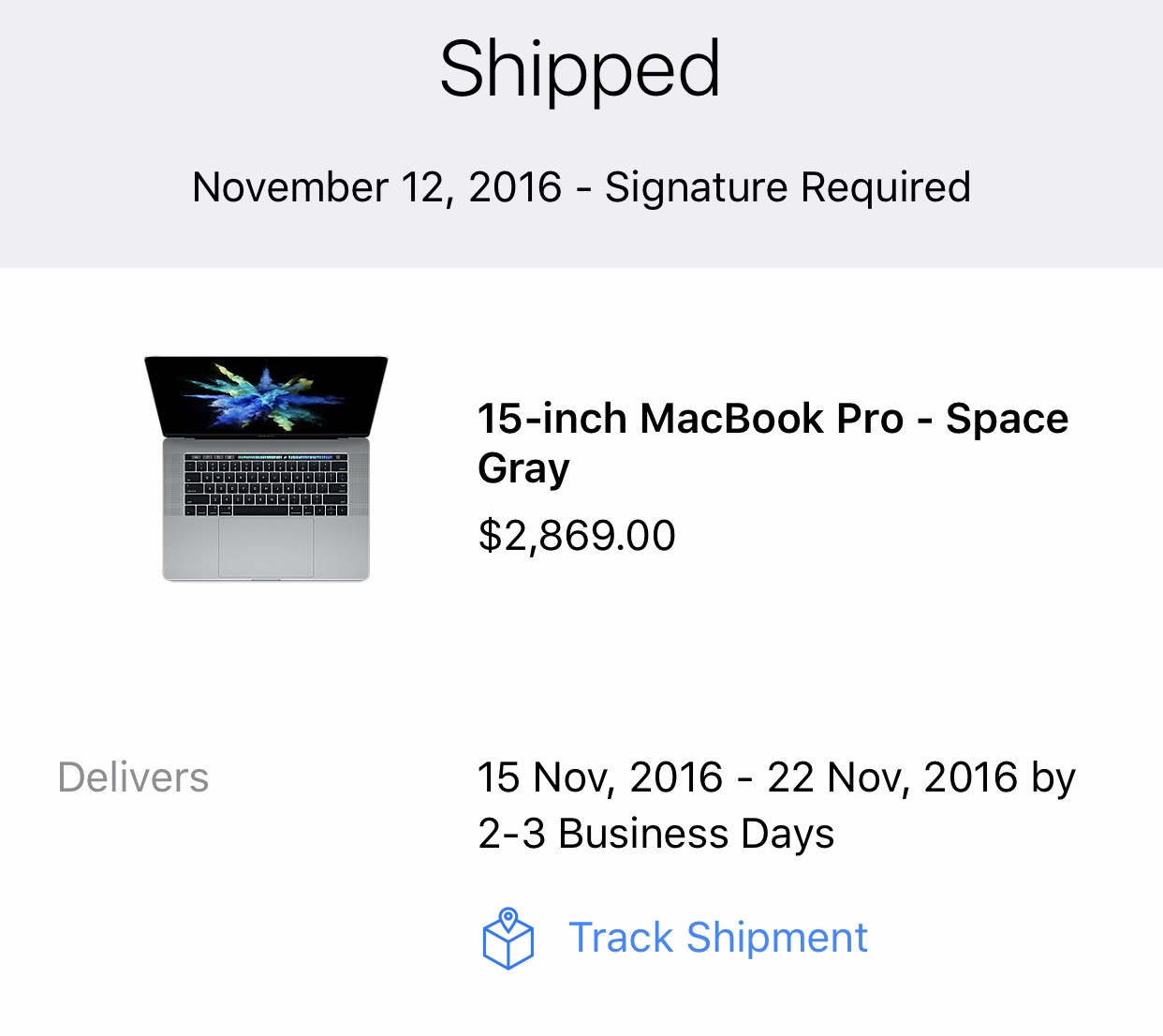
Task: Tap the Touch Bar strip in laptop image
Action: coord(266,455)
